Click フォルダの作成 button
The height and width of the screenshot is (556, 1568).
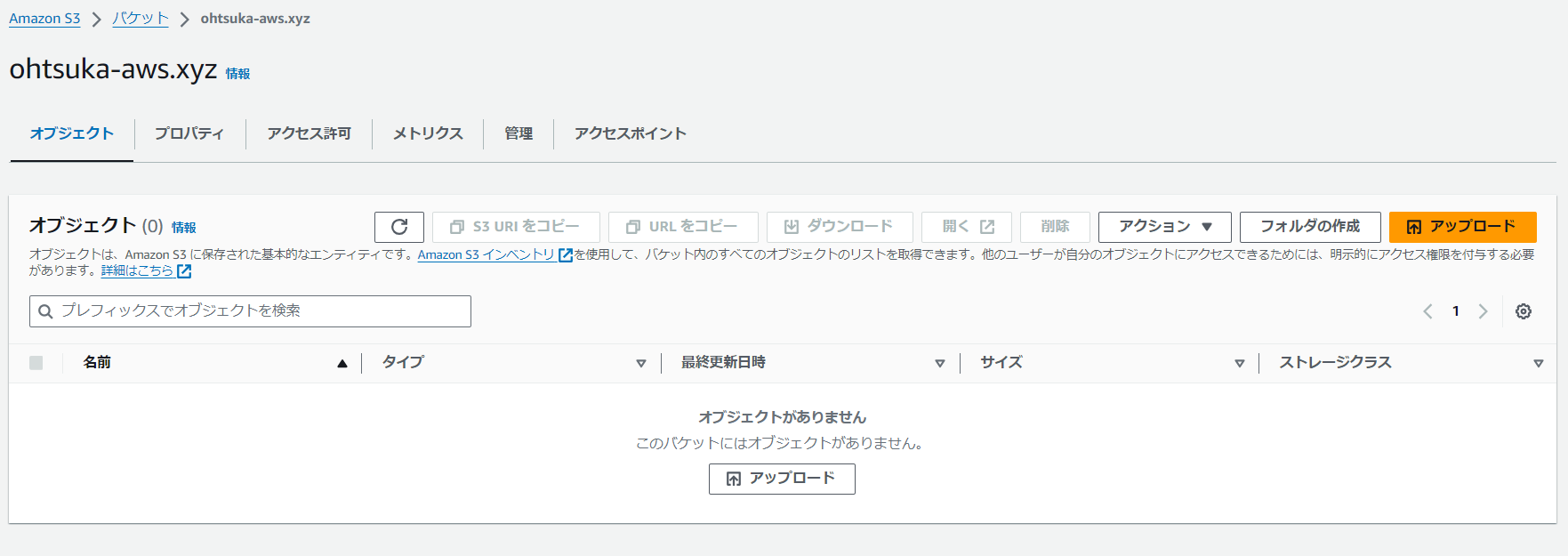pos(1310,227)
